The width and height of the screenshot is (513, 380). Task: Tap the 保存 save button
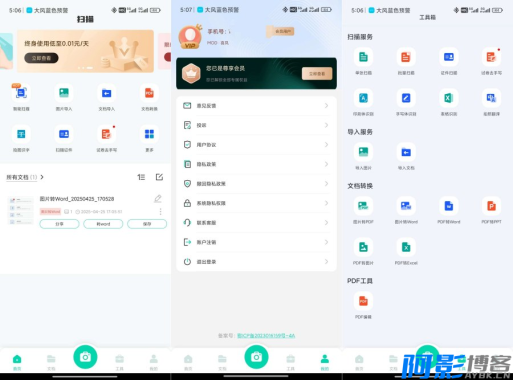[x=147, y=224]
